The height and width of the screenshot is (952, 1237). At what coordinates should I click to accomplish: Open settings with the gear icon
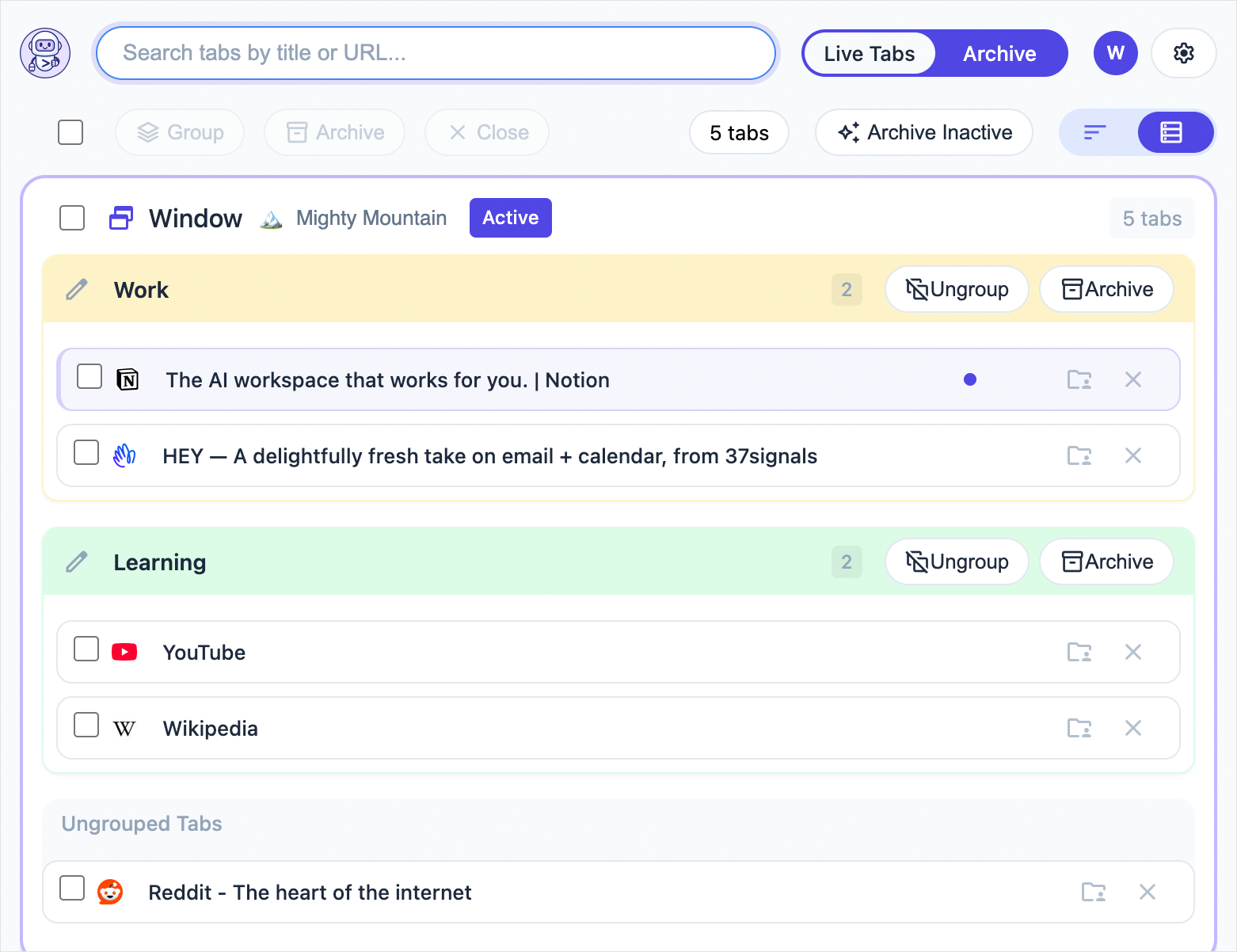pyautogui.click(x=1184, y=53)
